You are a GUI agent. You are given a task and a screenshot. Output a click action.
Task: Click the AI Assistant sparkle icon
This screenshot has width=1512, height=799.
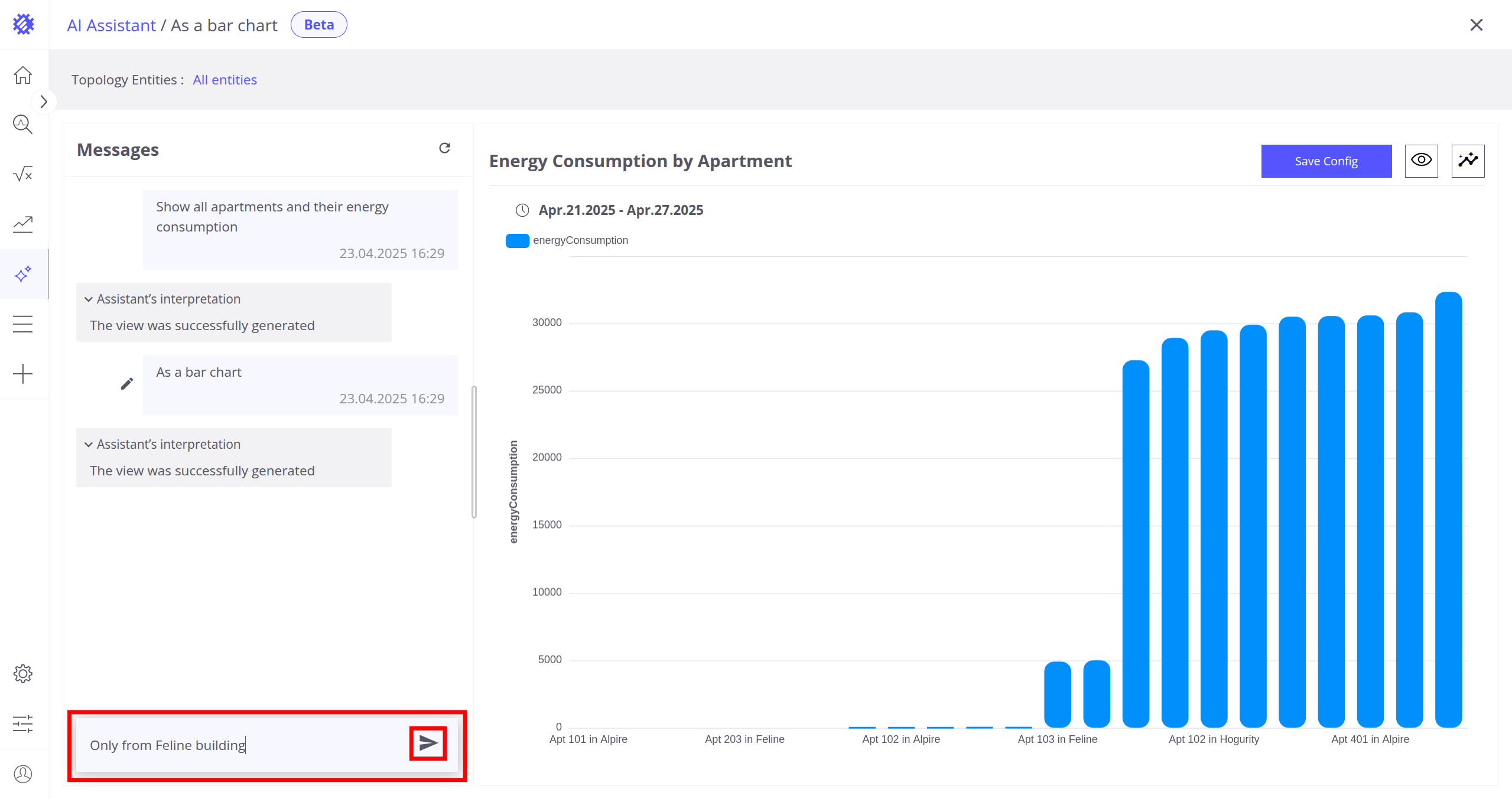point(23,274)
